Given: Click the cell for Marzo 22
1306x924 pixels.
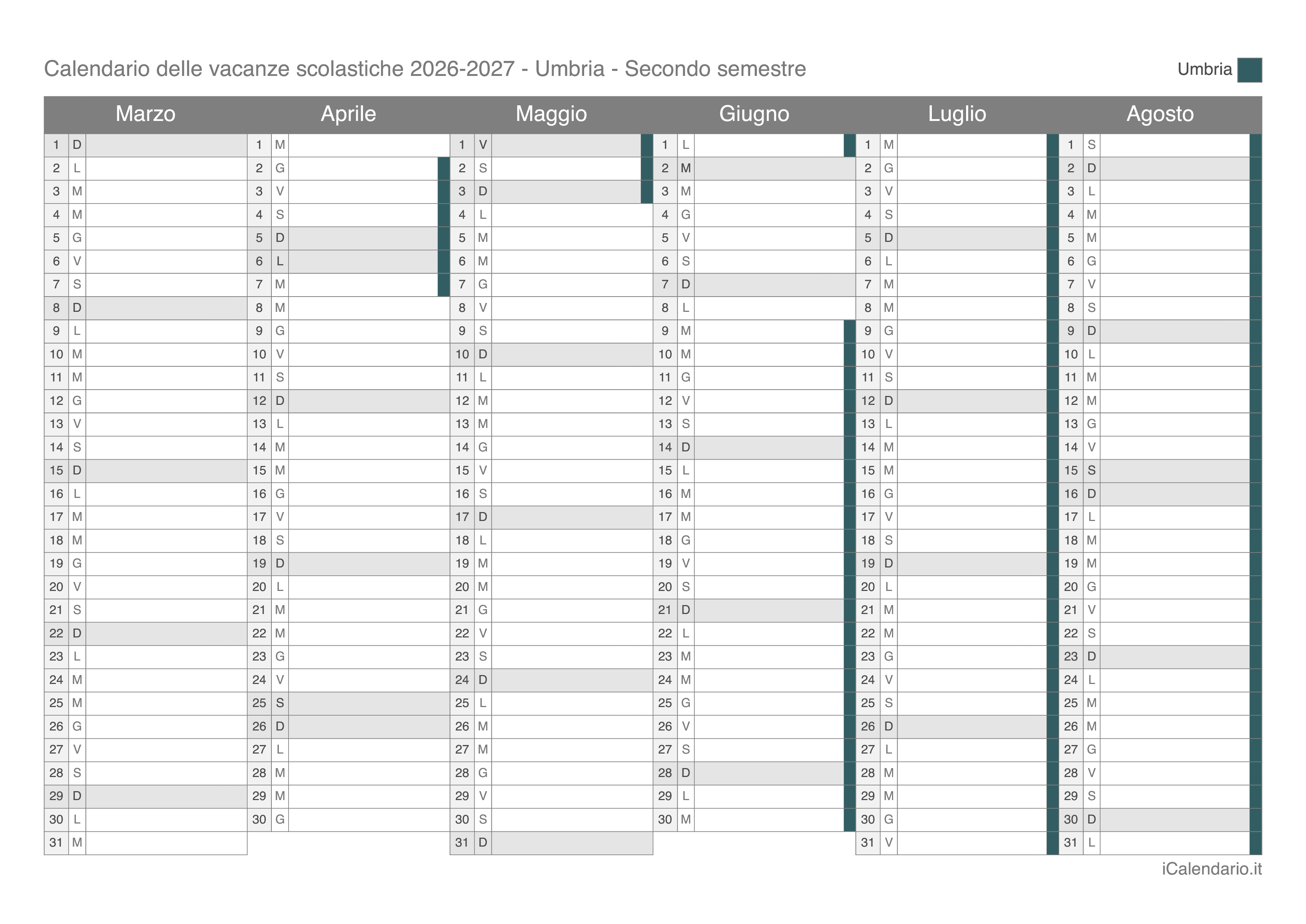Looking at the screenshot, I should click(166, 633).
